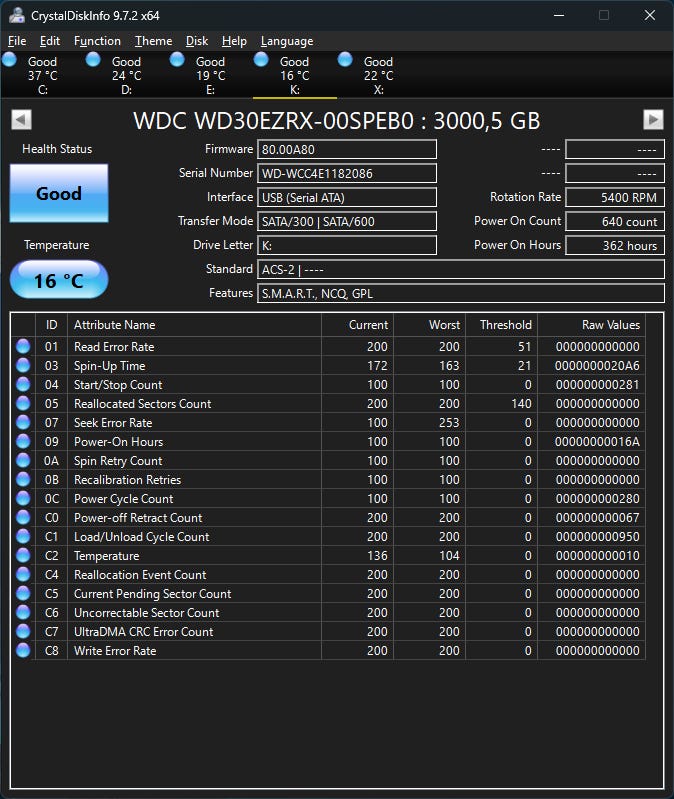Click status orb for Power Cycle Count
This screenshot has width=674, height=799.
23,498
